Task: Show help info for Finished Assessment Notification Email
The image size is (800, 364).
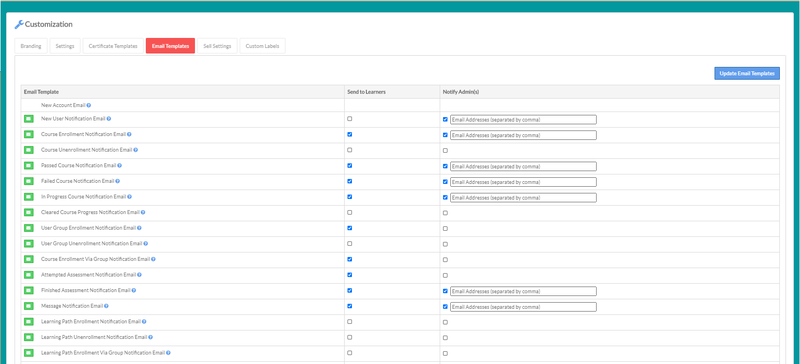Action: pyautogui.click(x=134, y=290)
